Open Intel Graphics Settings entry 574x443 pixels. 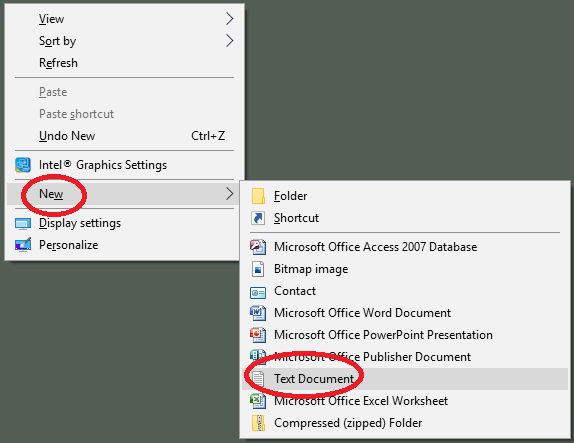coord(123,165)
